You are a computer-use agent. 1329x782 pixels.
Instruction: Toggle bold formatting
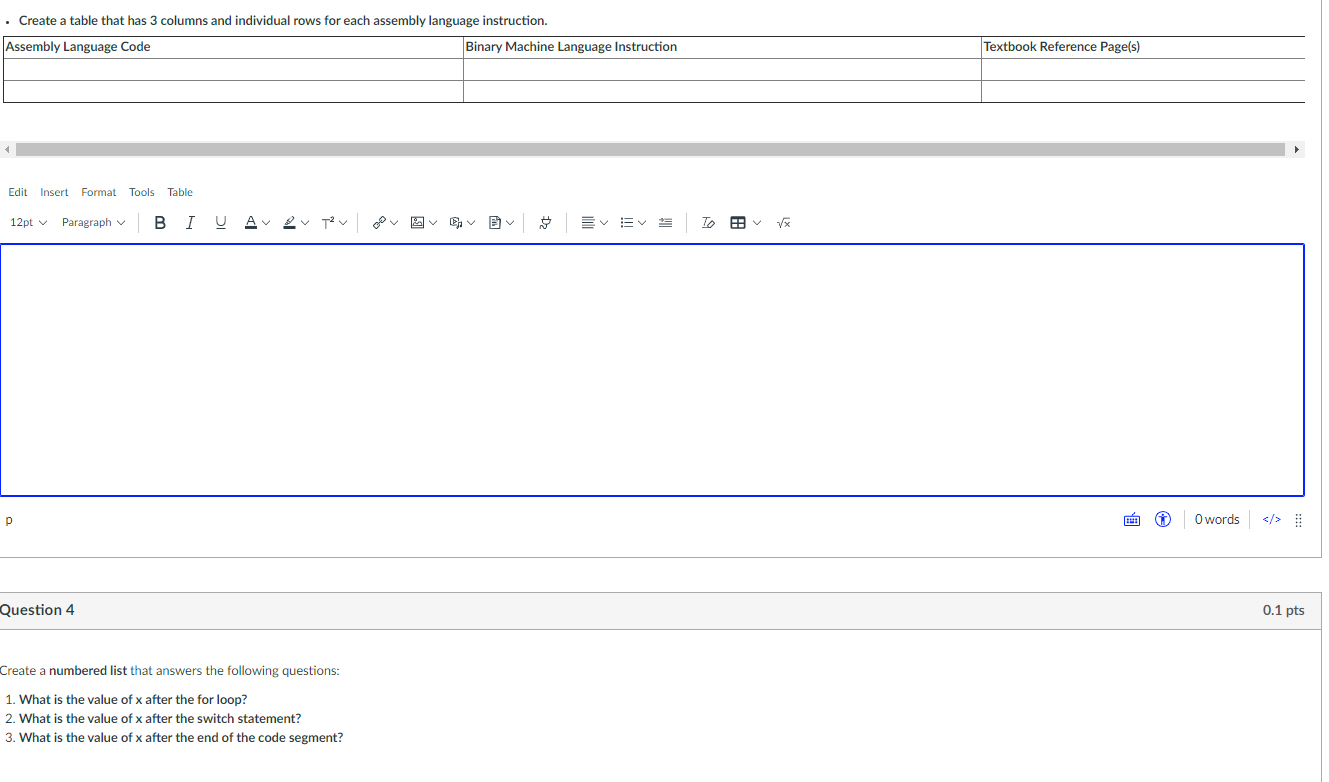(160, 222)
